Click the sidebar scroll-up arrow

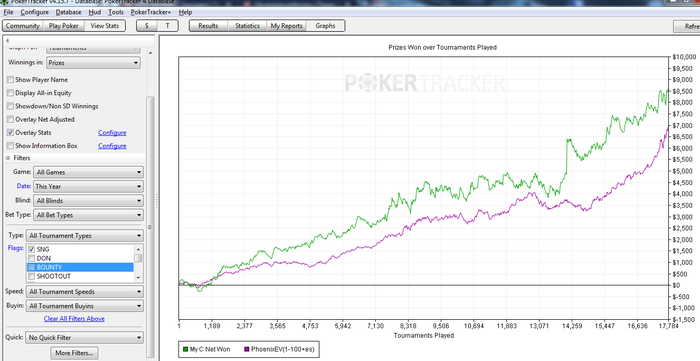pos(150,53)
